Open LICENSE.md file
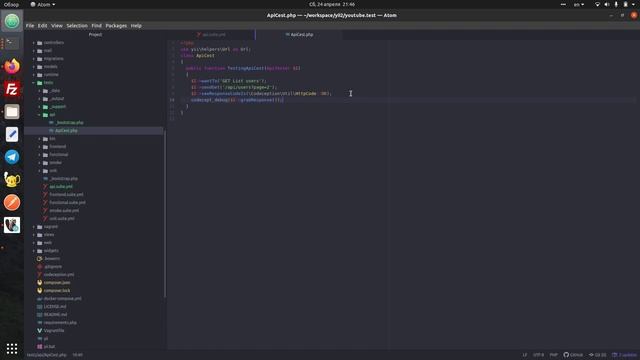Screen dimensions: 640x360 (x=55, y=307)
